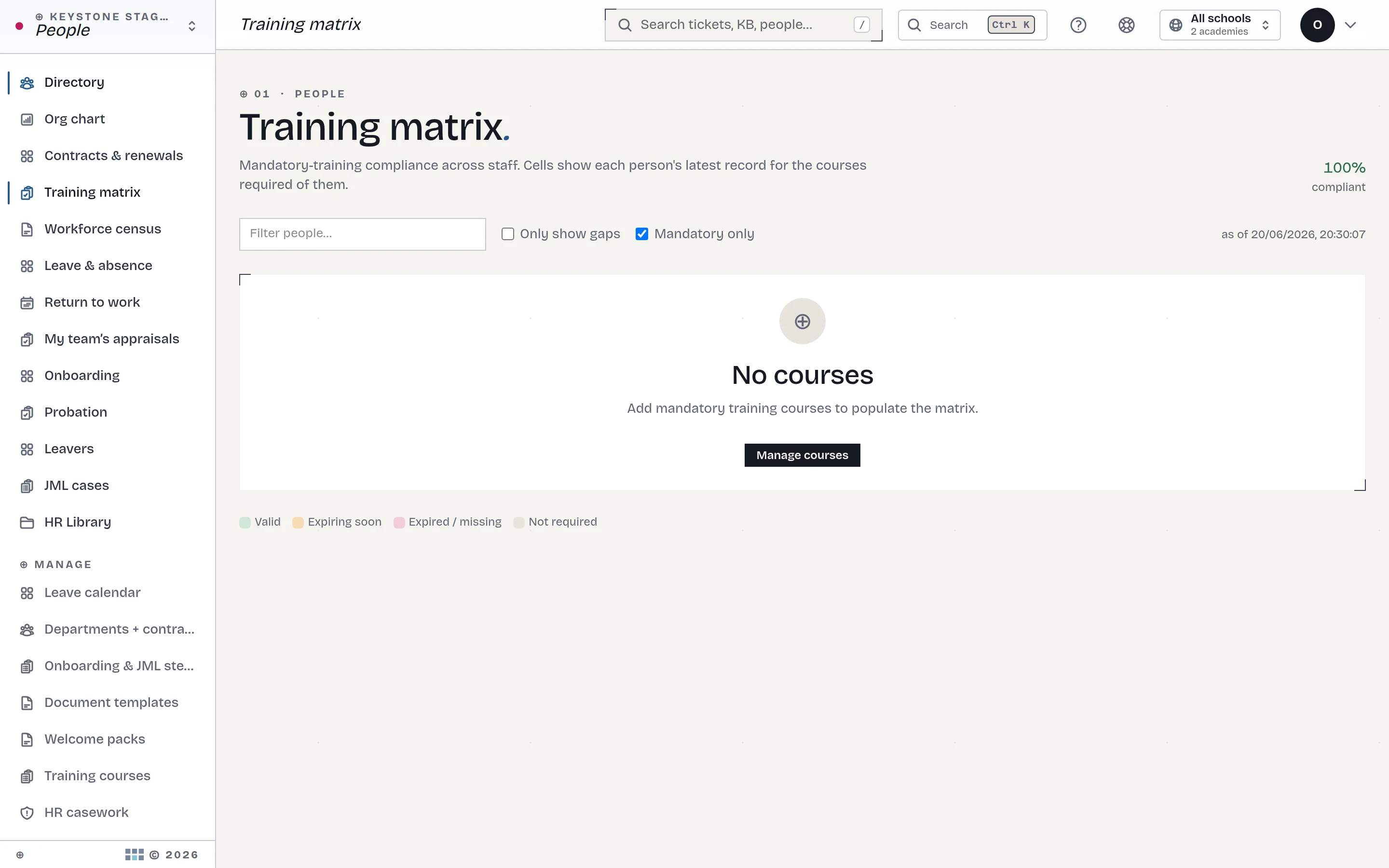Click the Onboarding & JML steps icon
1389x868 pixels.
27,666
